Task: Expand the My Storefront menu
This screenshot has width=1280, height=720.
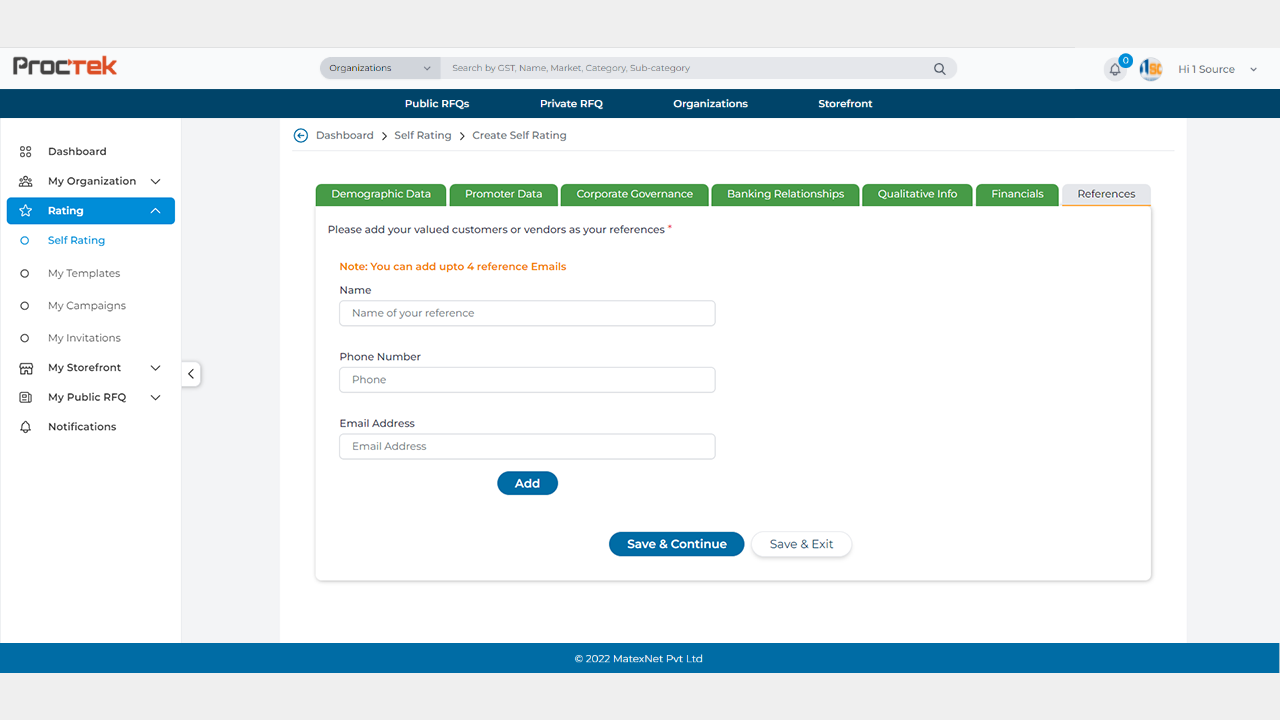Action: point(155,368)
